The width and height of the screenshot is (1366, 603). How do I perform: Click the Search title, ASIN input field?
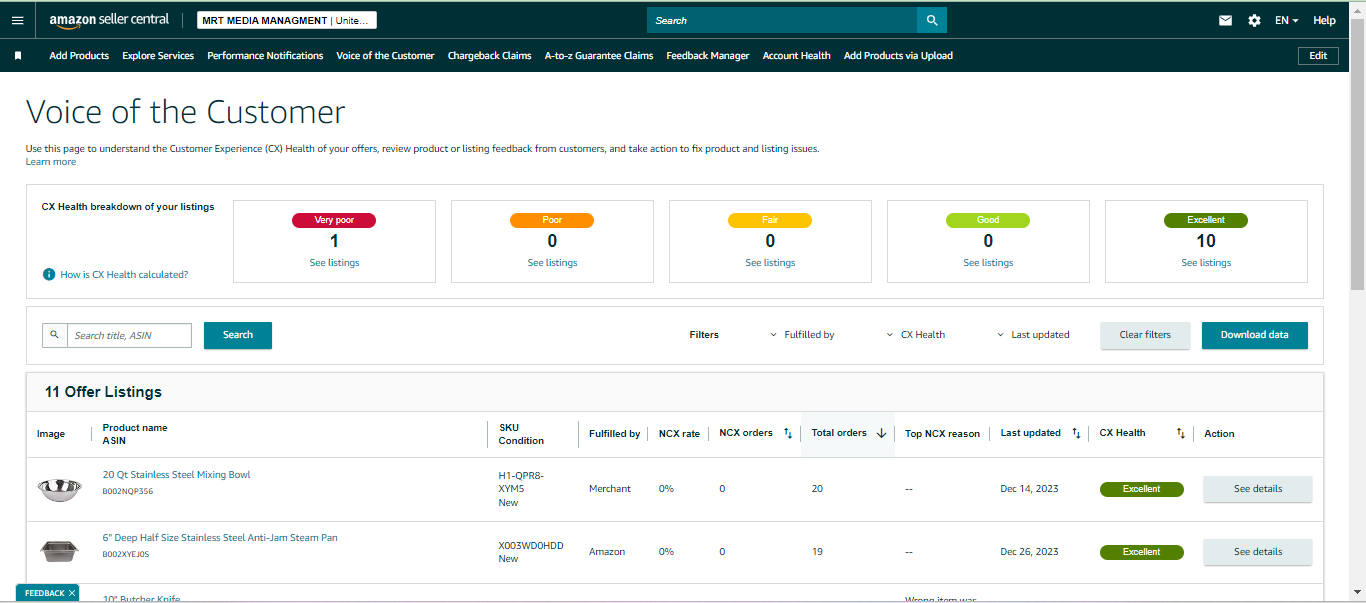(x=130, y=335)
